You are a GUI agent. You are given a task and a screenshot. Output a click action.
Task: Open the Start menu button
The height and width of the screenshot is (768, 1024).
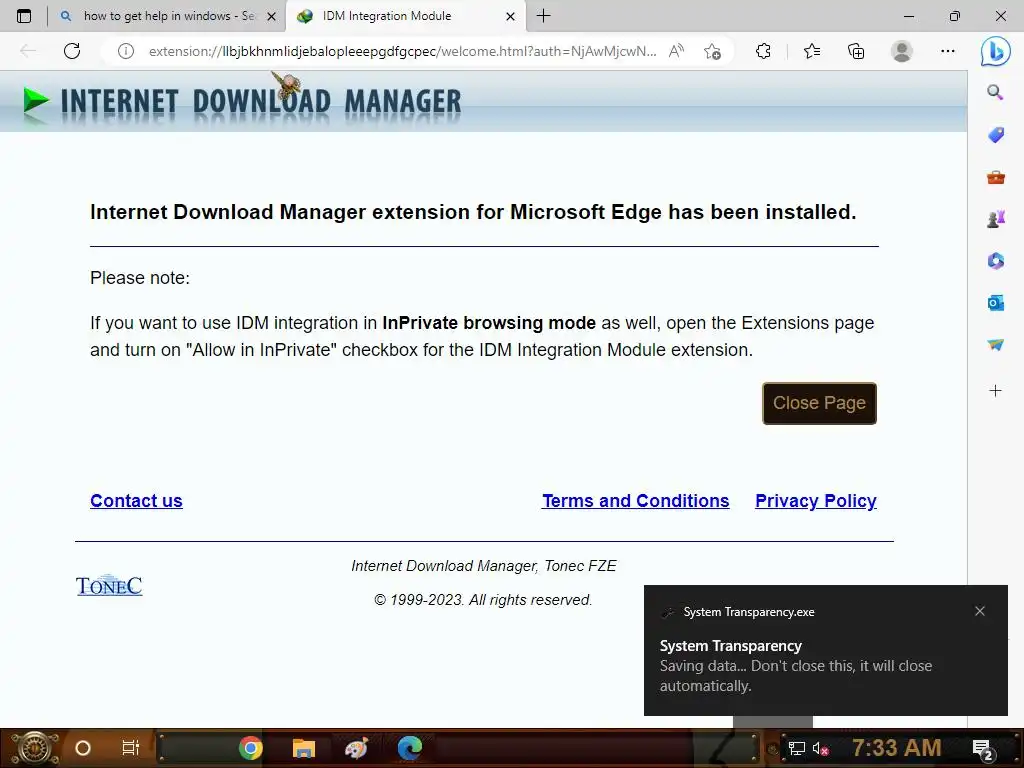(34, 748)
